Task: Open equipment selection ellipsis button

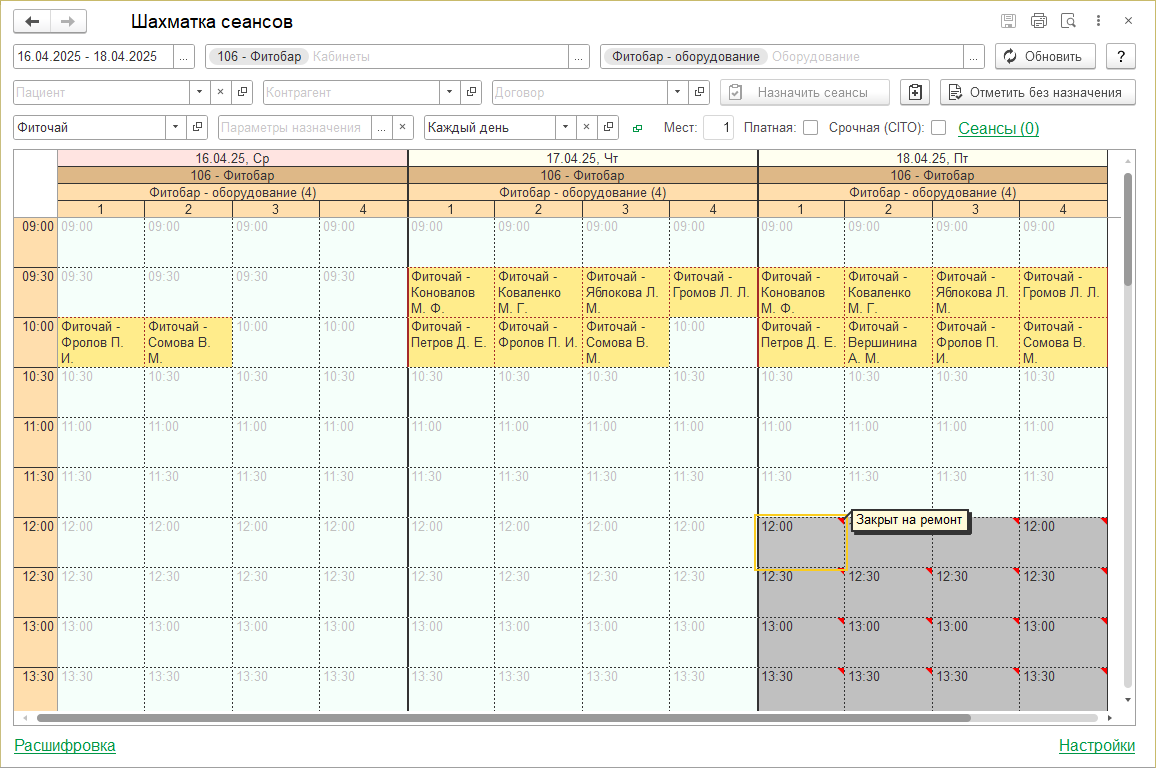Action: (974, 57)
